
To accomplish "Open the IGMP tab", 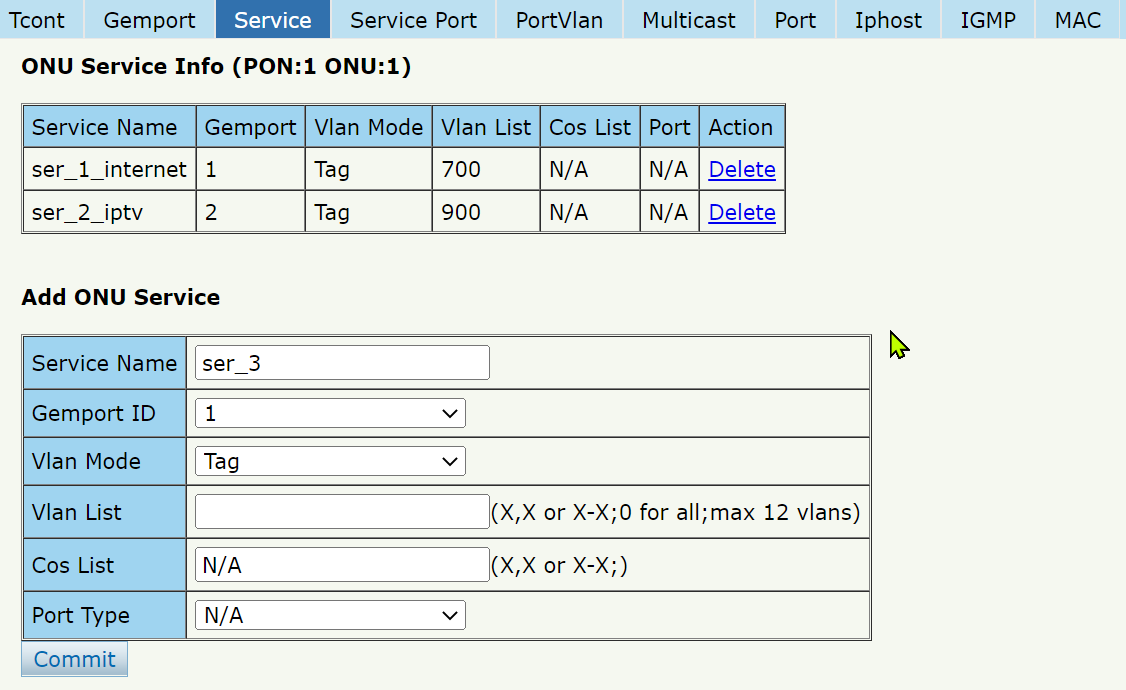I will tap(988, 20).
